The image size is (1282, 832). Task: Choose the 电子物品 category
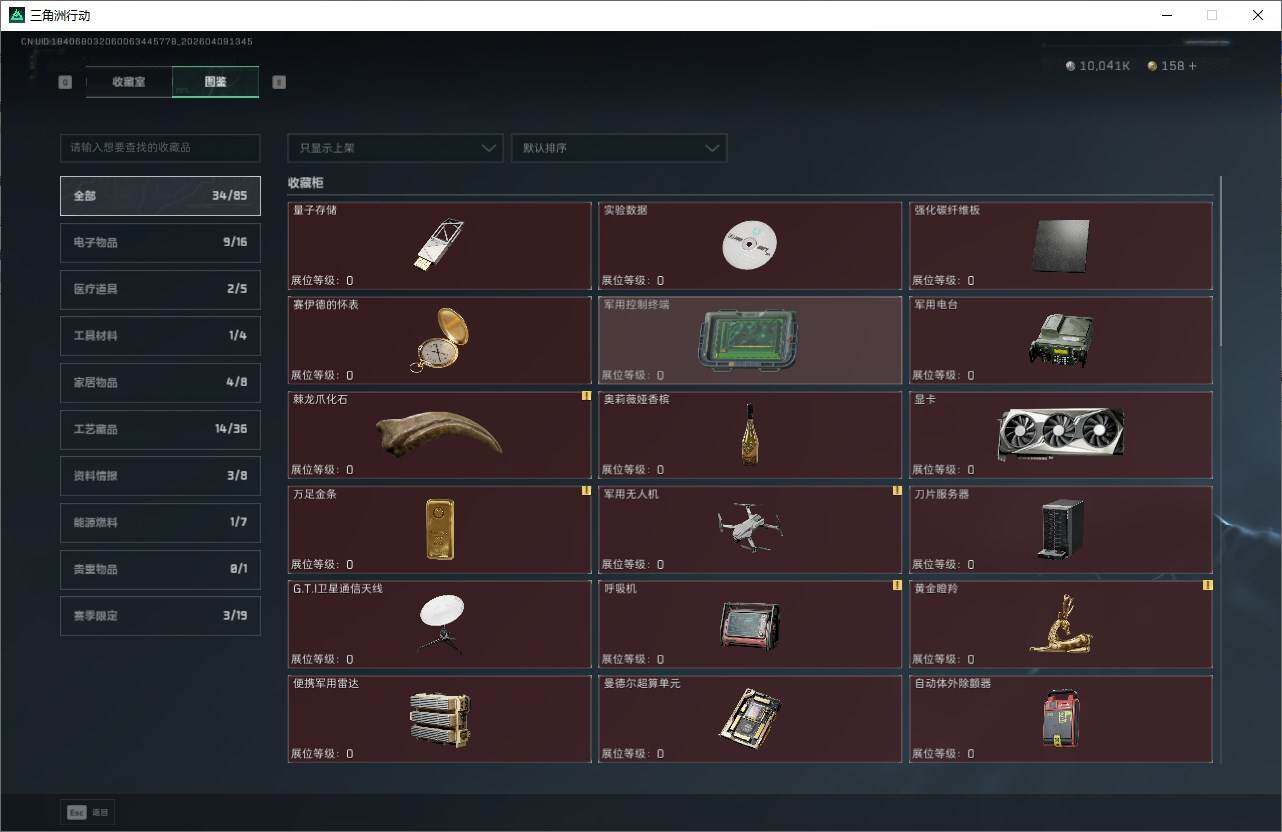(160, 243)
